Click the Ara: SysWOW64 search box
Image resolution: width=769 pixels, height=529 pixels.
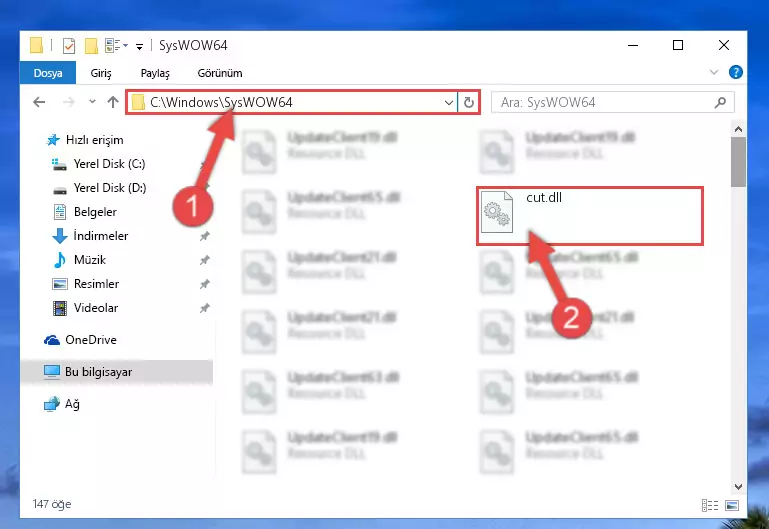(613, 102)
